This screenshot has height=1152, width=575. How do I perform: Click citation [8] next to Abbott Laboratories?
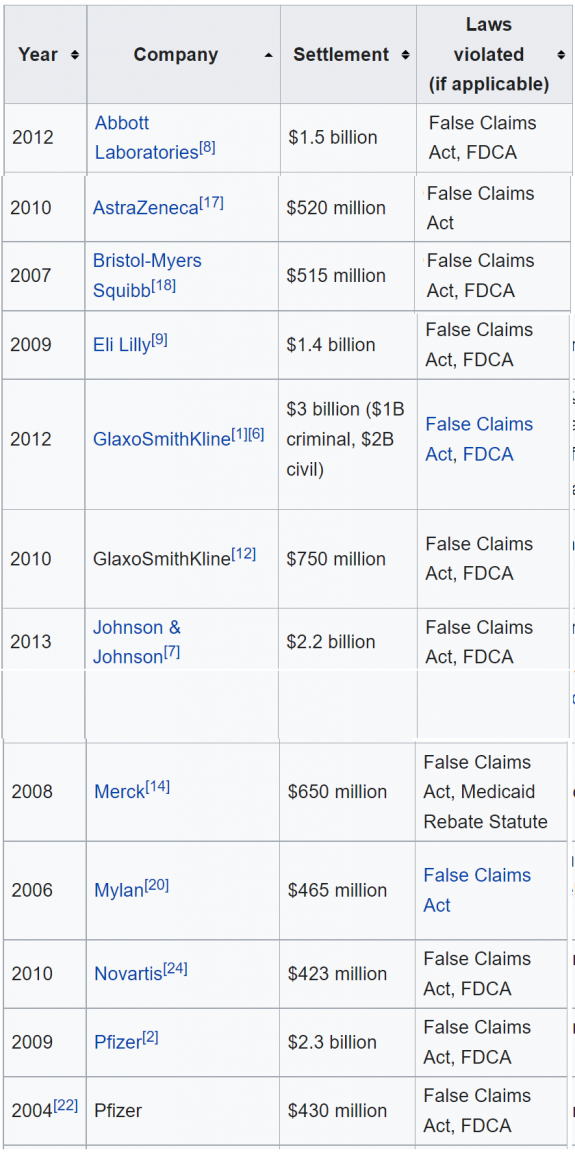click(208, 148)
